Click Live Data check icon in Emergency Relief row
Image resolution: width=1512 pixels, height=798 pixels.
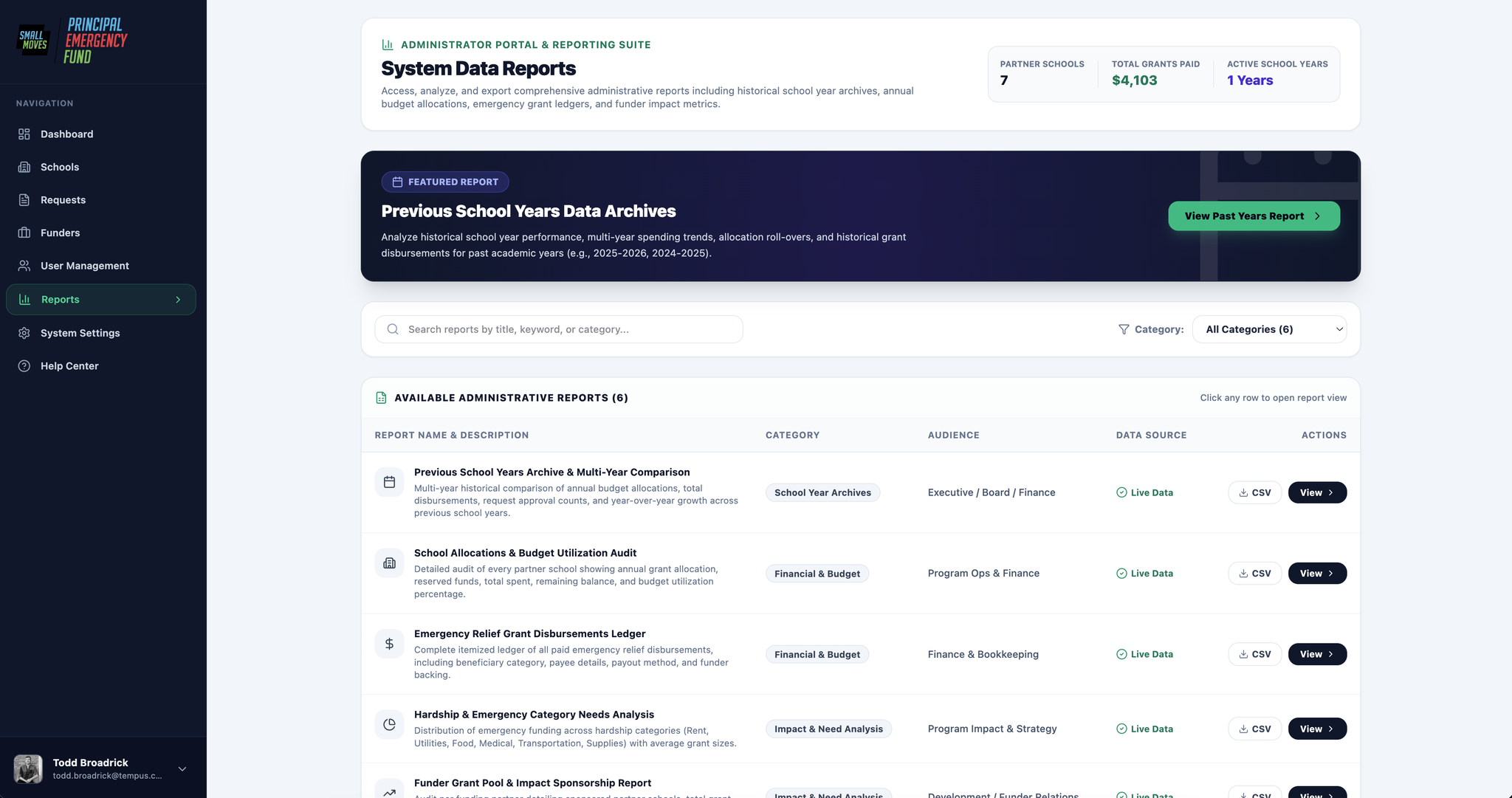tap(1121, 654)
